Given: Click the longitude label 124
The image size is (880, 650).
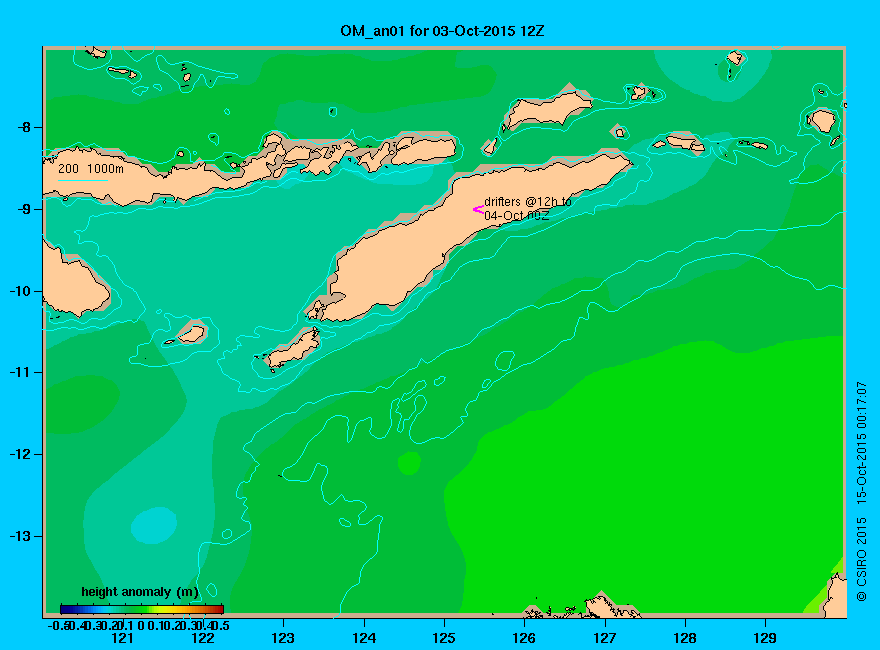Looking at the screenshot, I should click(364, 638).
